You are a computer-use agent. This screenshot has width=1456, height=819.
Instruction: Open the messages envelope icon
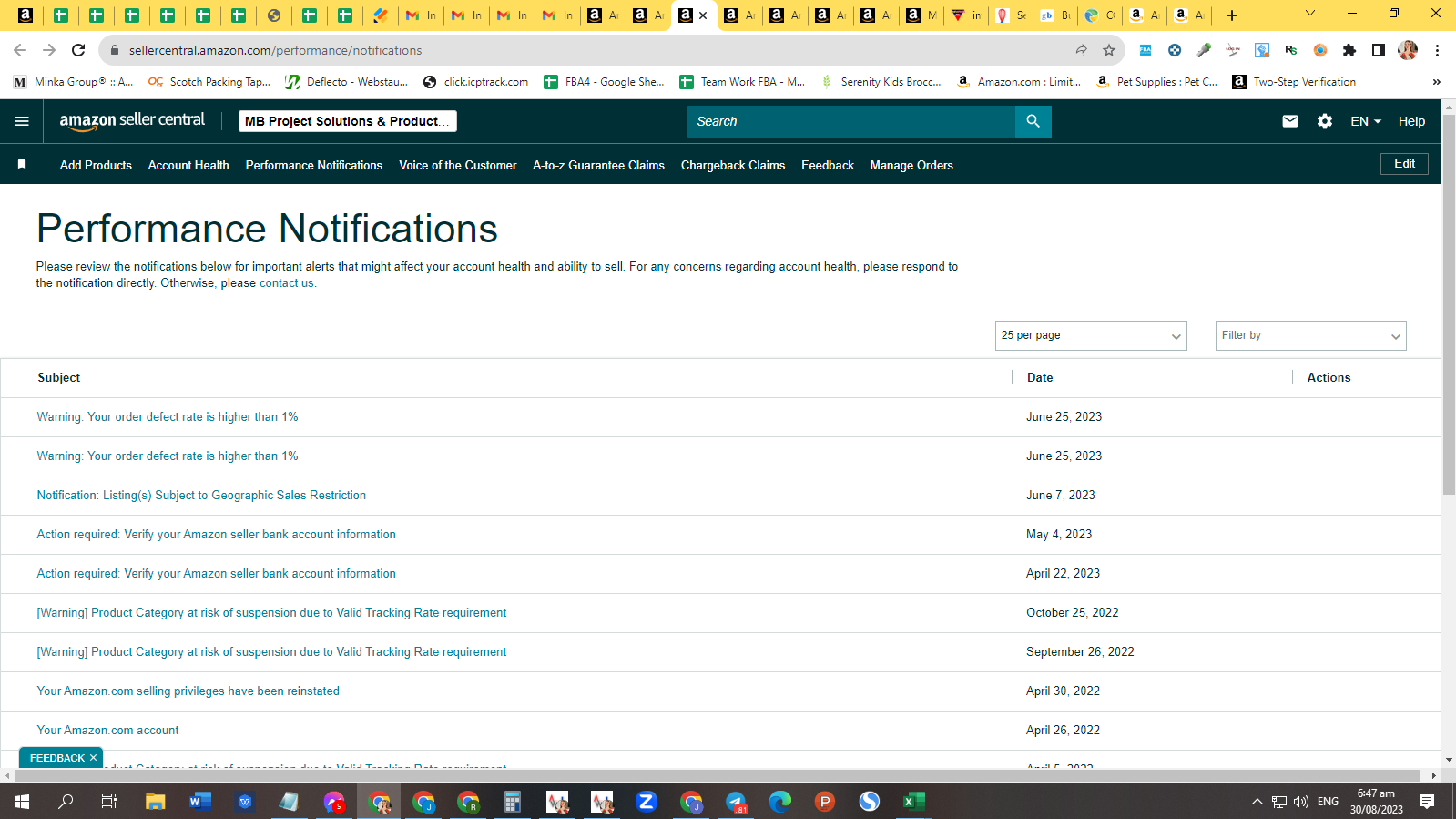pos(1290,121)
